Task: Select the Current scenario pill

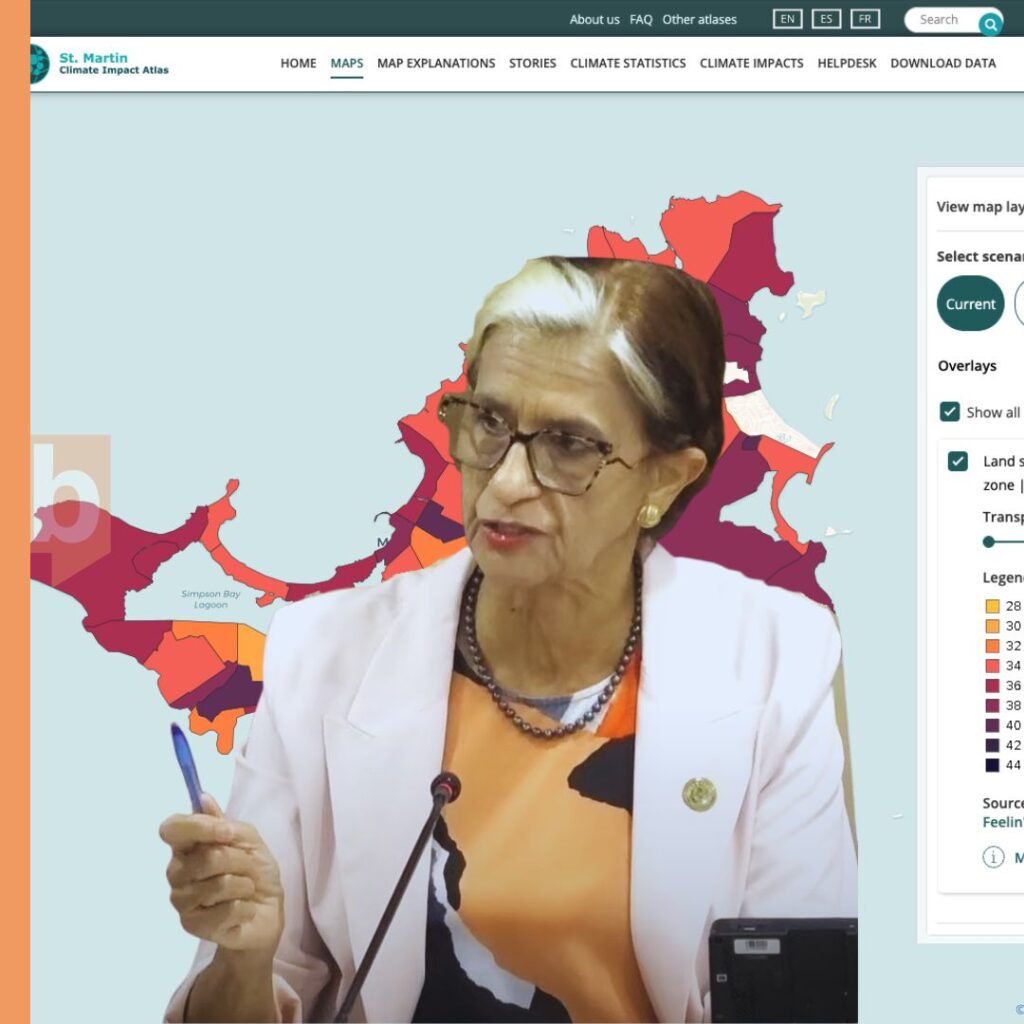Action: click(x=969, y=303)
